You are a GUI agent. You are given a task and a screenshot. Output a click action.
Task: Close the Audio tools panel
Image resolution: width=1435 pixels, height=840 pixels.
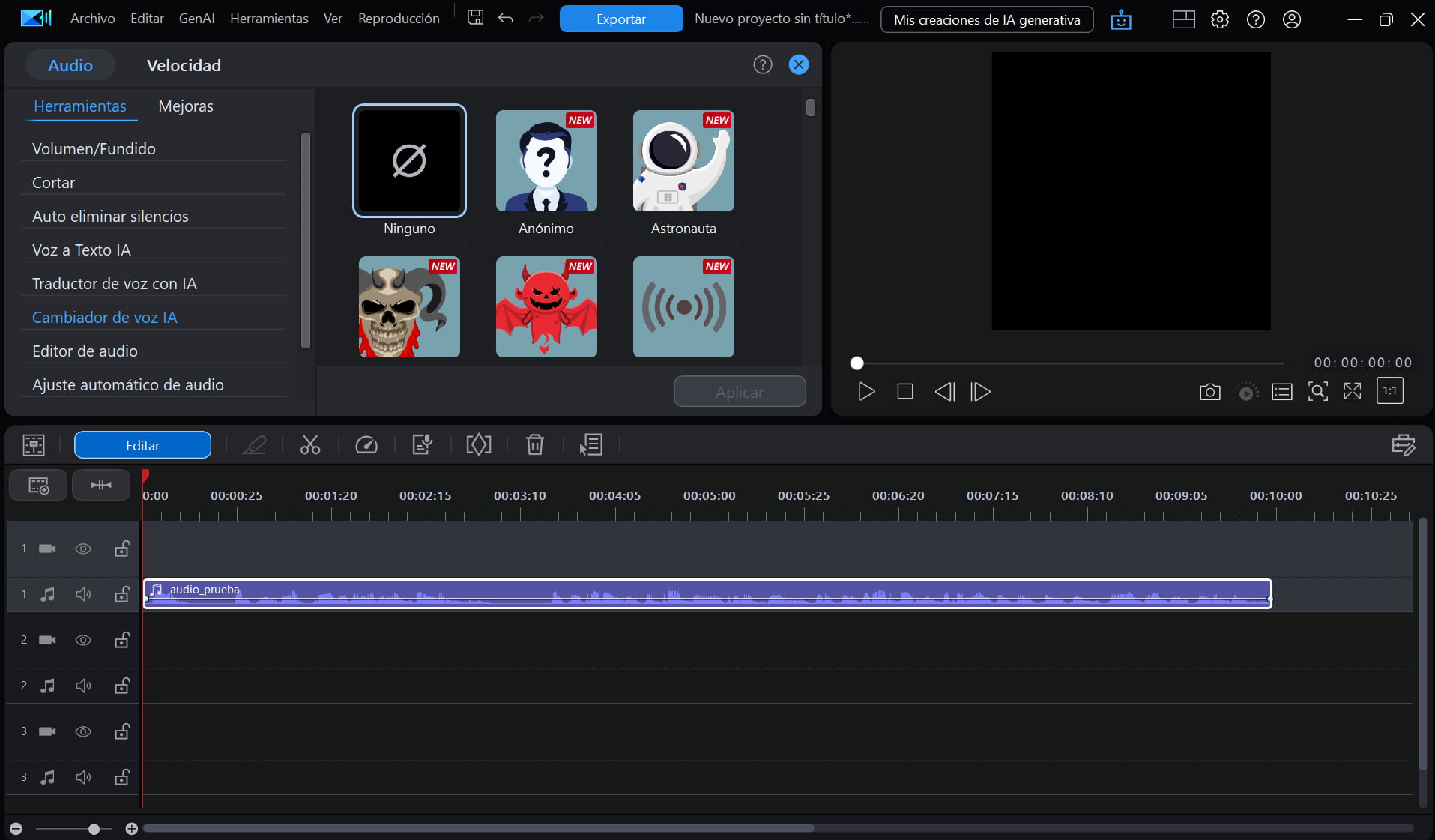[x=799, y=65]
